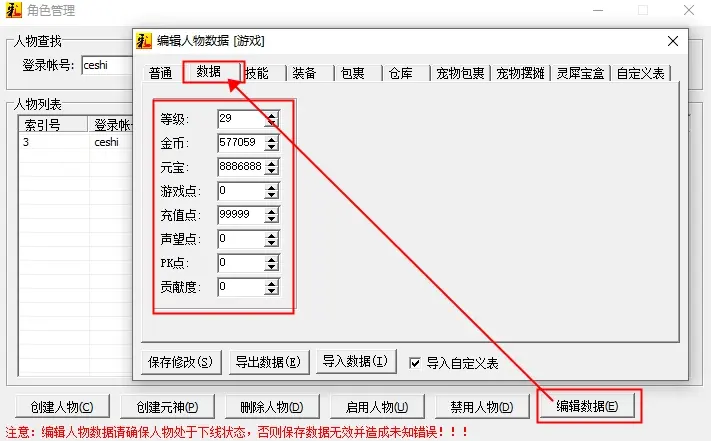711x441 pixels.
Task: Increase 声望点 with the up arrow
Action: click(x=271, y=235)
